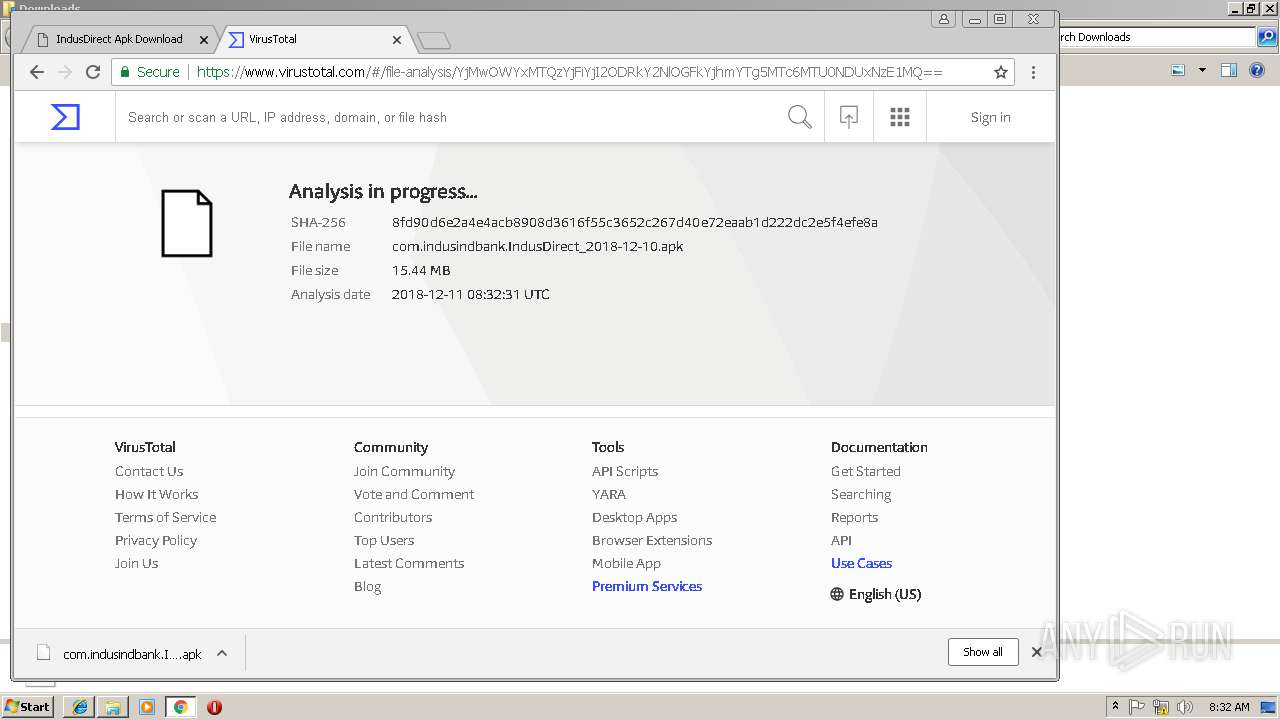Open Use Cases link
1280x720 pixels.
(x=861, y=563)
